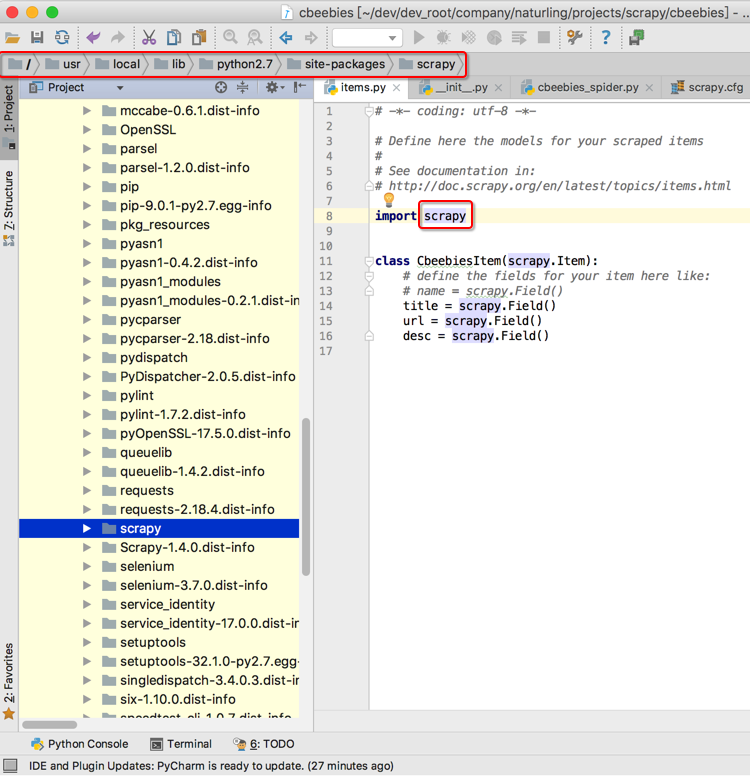Switch to the __init__.py editor tab
The image size is (750, 777).
pyautogui.click(x=461, y=88)
